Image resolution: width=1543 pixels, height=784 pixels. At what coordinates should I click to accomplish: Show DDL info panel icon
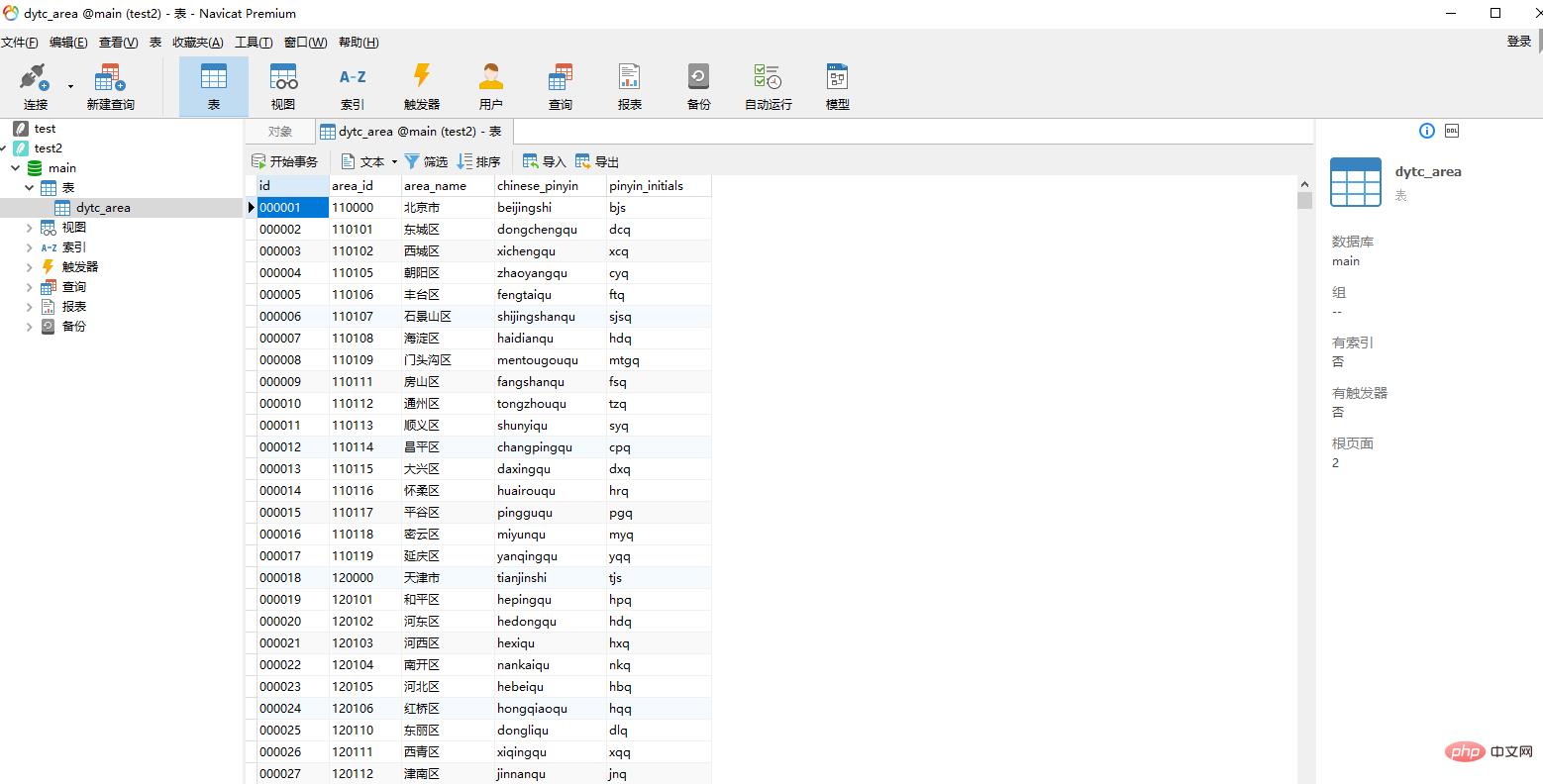(x=1452, y=131)
